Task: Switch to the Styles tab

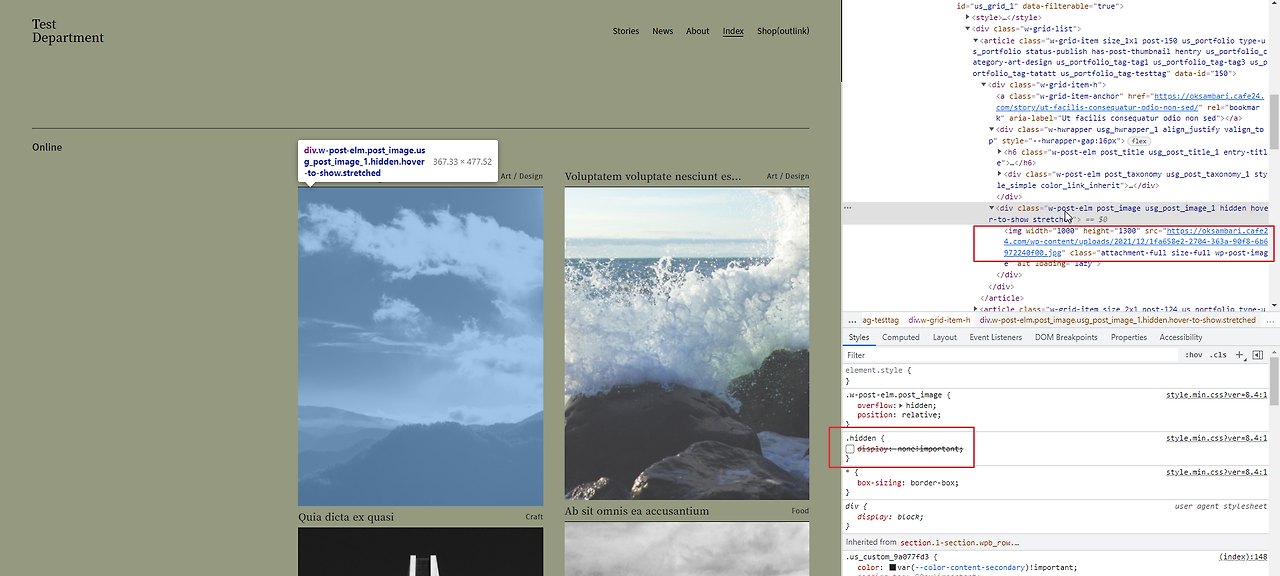Action: click(x=859, y=337)
